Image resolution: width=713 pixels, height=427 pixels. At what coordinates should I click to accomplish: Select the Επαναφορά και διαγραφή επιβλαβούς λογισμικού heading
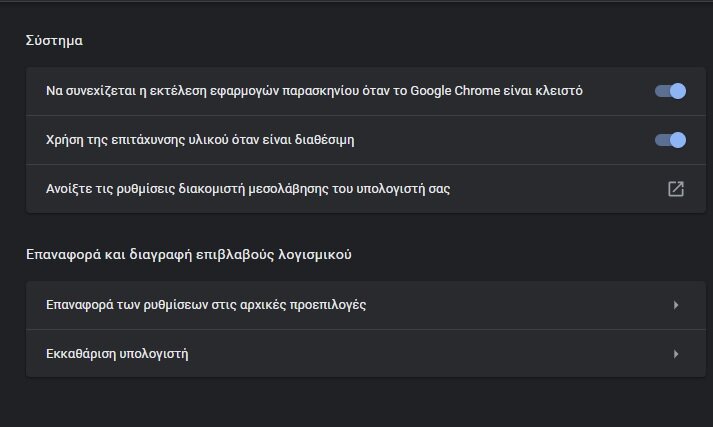(x=189, y=254)
